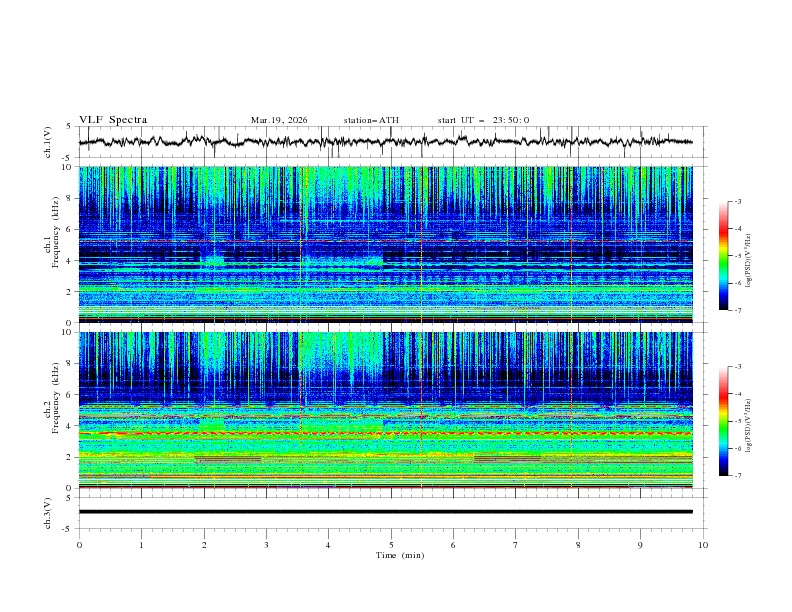Click time axis tick label "1"
The height and width of the screenshot is (612, 792).
point(141,545)
